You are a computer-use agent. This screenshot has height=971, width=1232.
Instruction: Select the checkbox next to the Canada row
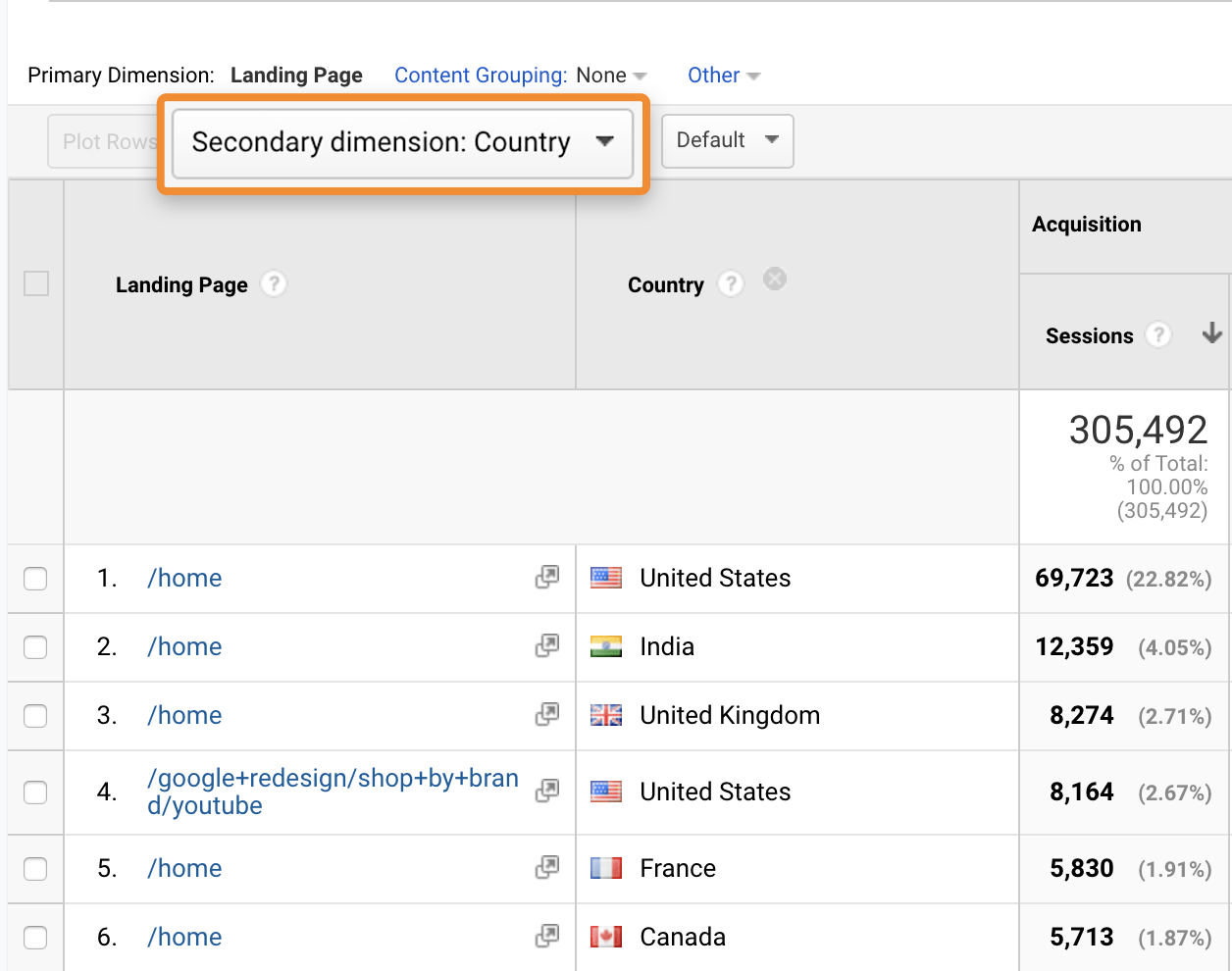coord(35,938)
